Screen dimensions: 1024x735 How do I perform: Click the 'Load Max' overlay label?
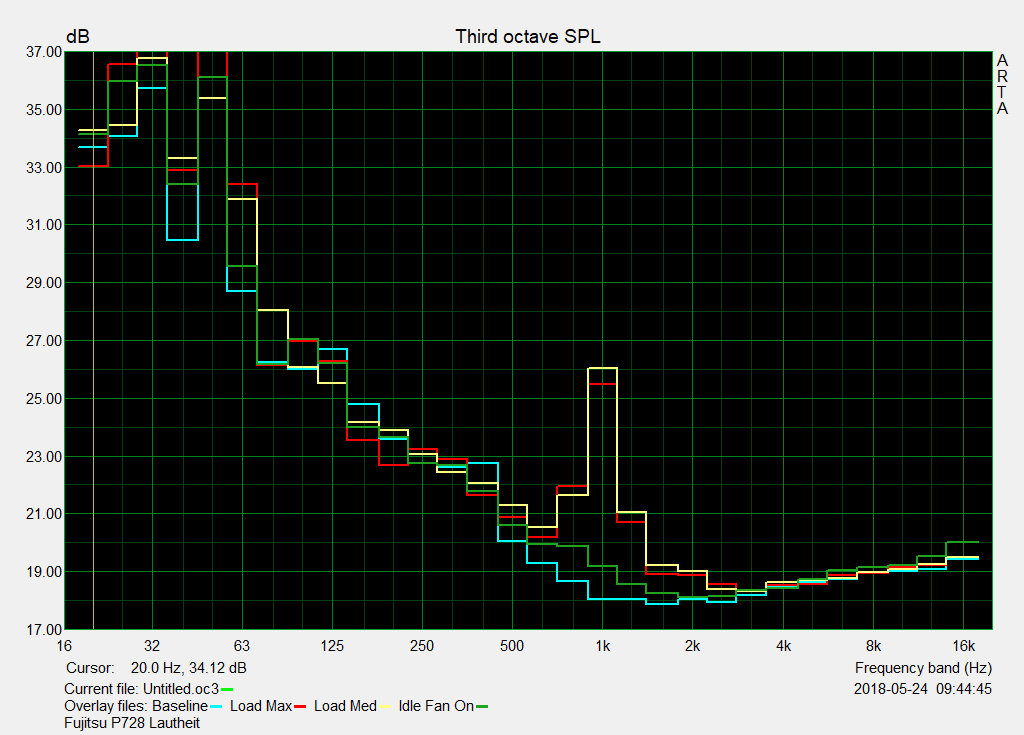(261, 706)
